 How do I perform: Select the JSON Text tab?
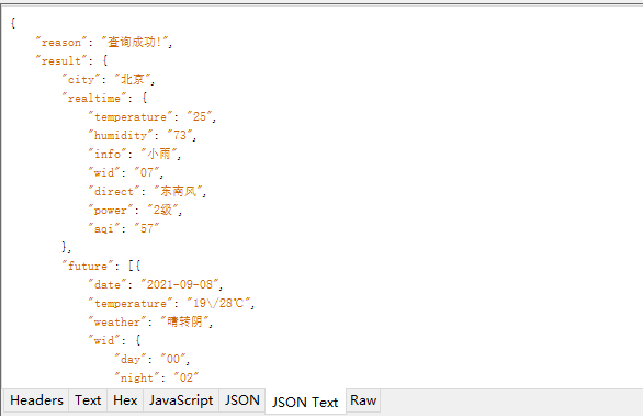[306, 402]
